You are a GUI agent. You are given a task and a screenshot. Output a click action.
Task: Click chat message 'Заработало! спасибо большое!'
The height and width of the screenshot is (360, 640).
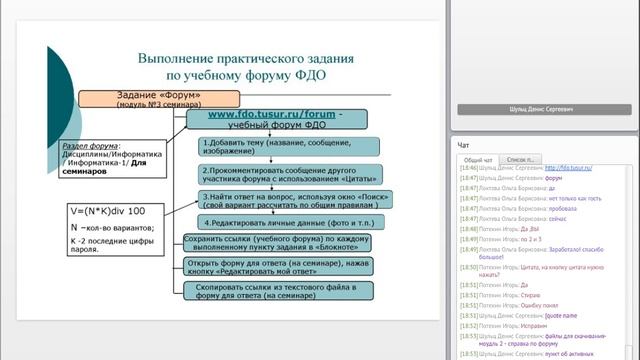coord(541,253)
